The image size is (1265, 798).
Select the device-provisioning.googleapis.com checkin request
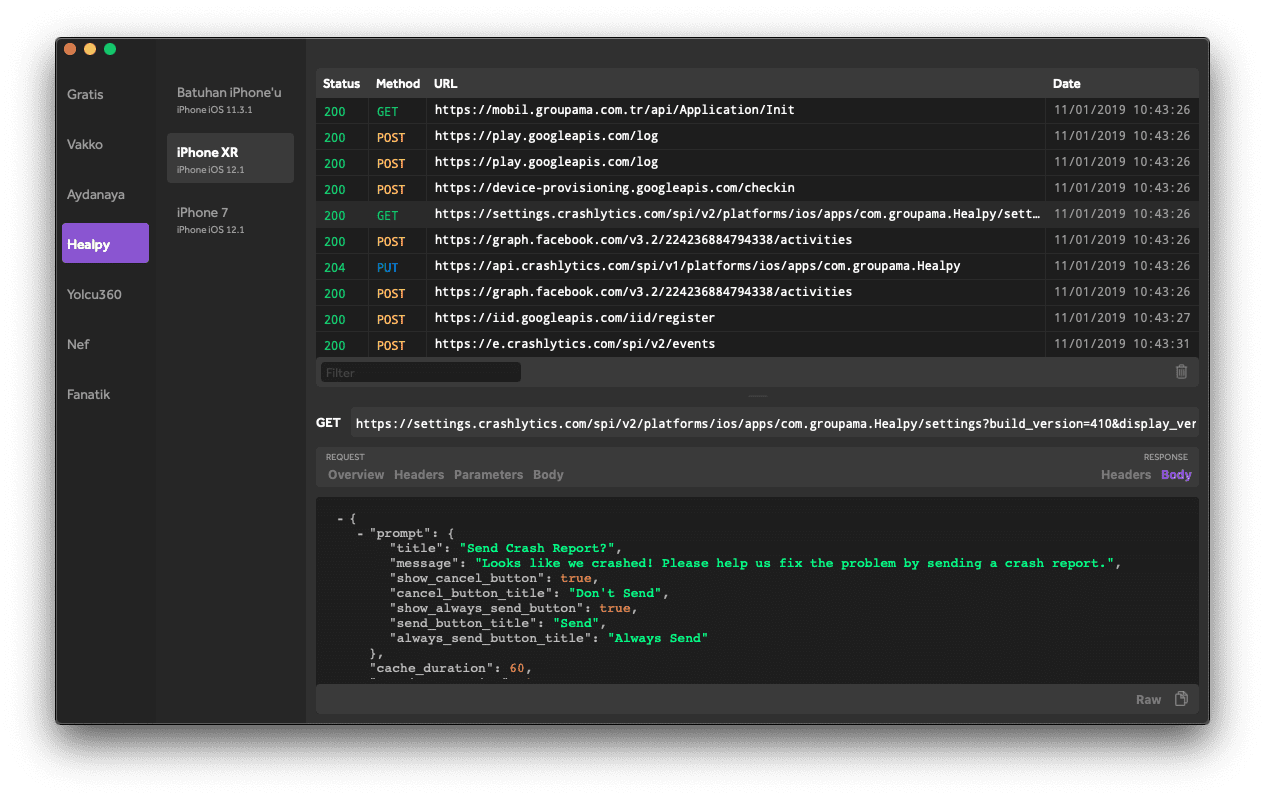click(x=757, y=188)
